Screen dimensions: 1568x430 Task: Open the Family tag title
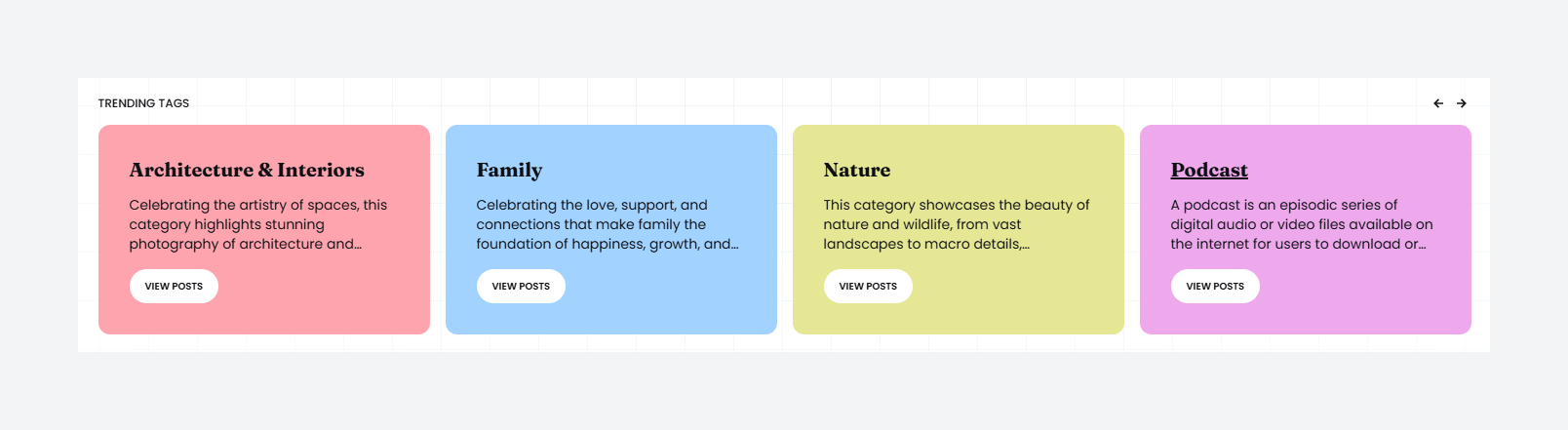coord(509,170)
